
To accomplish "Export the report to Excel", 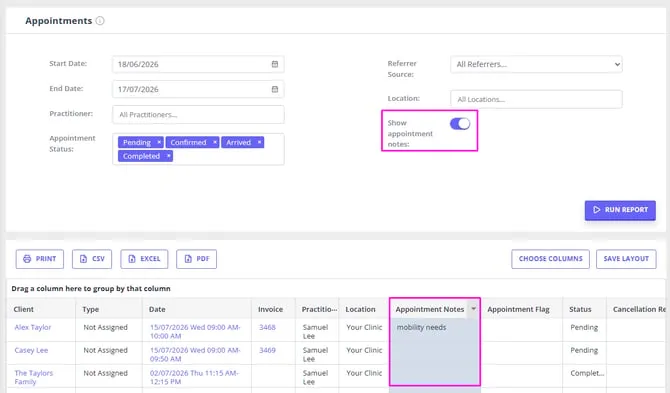I will click(x=144, y=259).
